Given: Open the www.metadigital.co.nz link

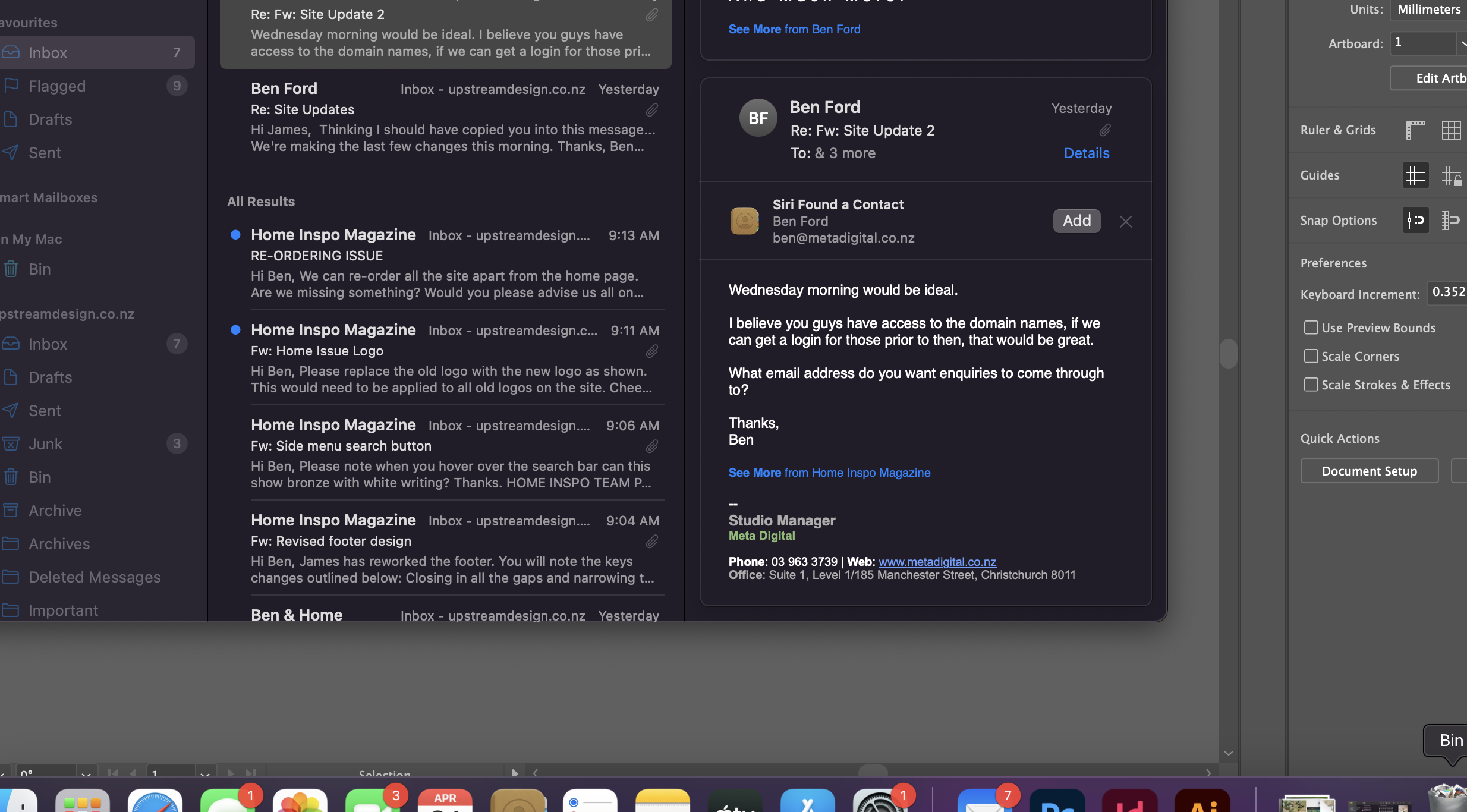Looking at the screenshot, I should click(937, 562).
